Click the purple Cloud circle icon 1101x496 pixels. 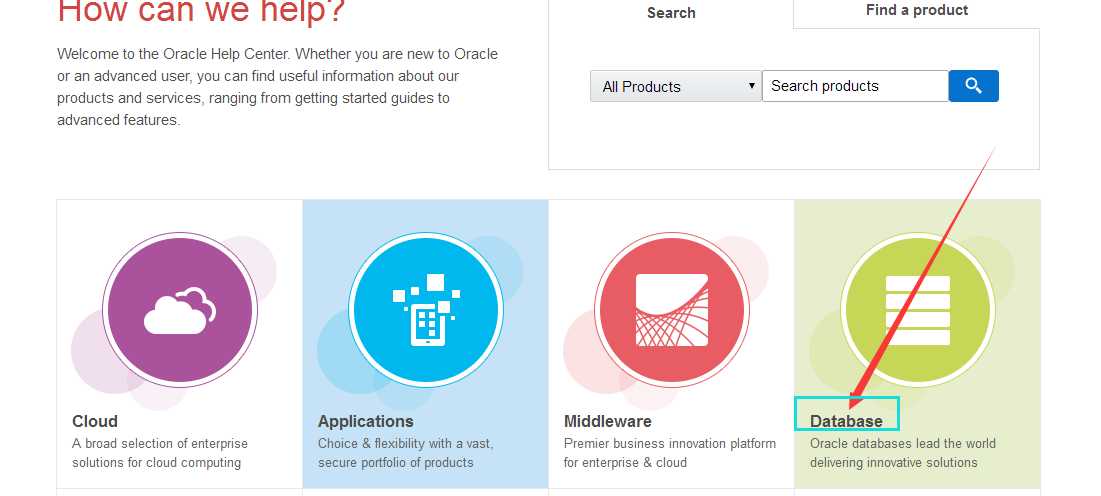[180, 309]
